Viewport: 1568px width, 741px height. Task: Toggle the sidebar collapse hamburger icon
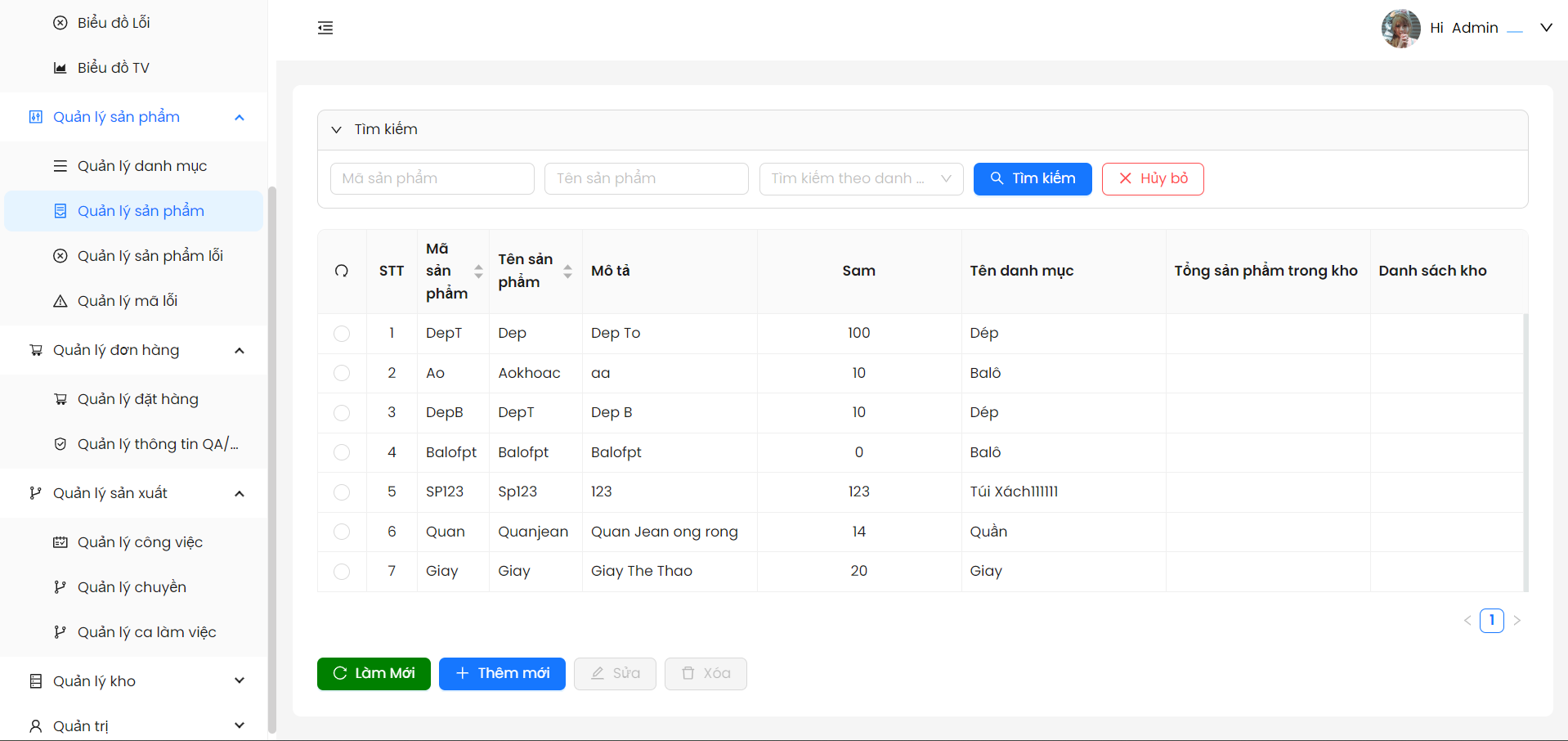(x=325, y=28)
